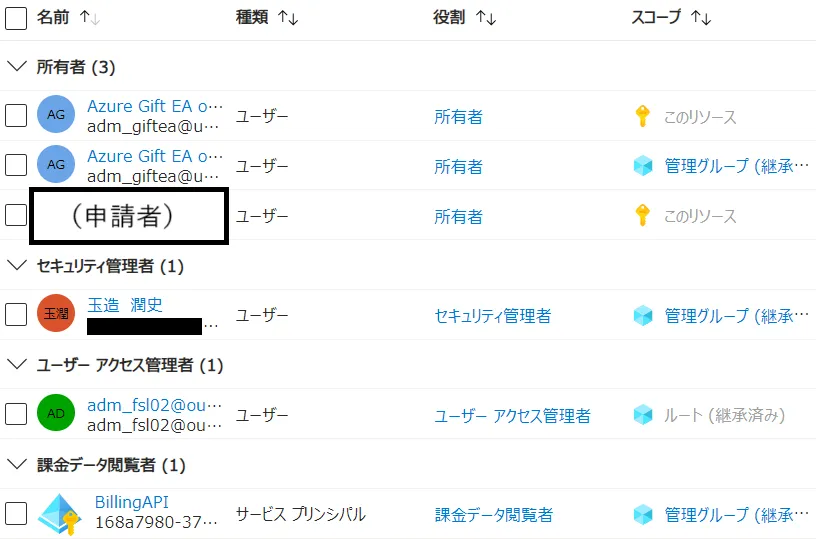Open the 玉造 潤史 user name link
The image size is (816, 539).
tap(125, 304)
